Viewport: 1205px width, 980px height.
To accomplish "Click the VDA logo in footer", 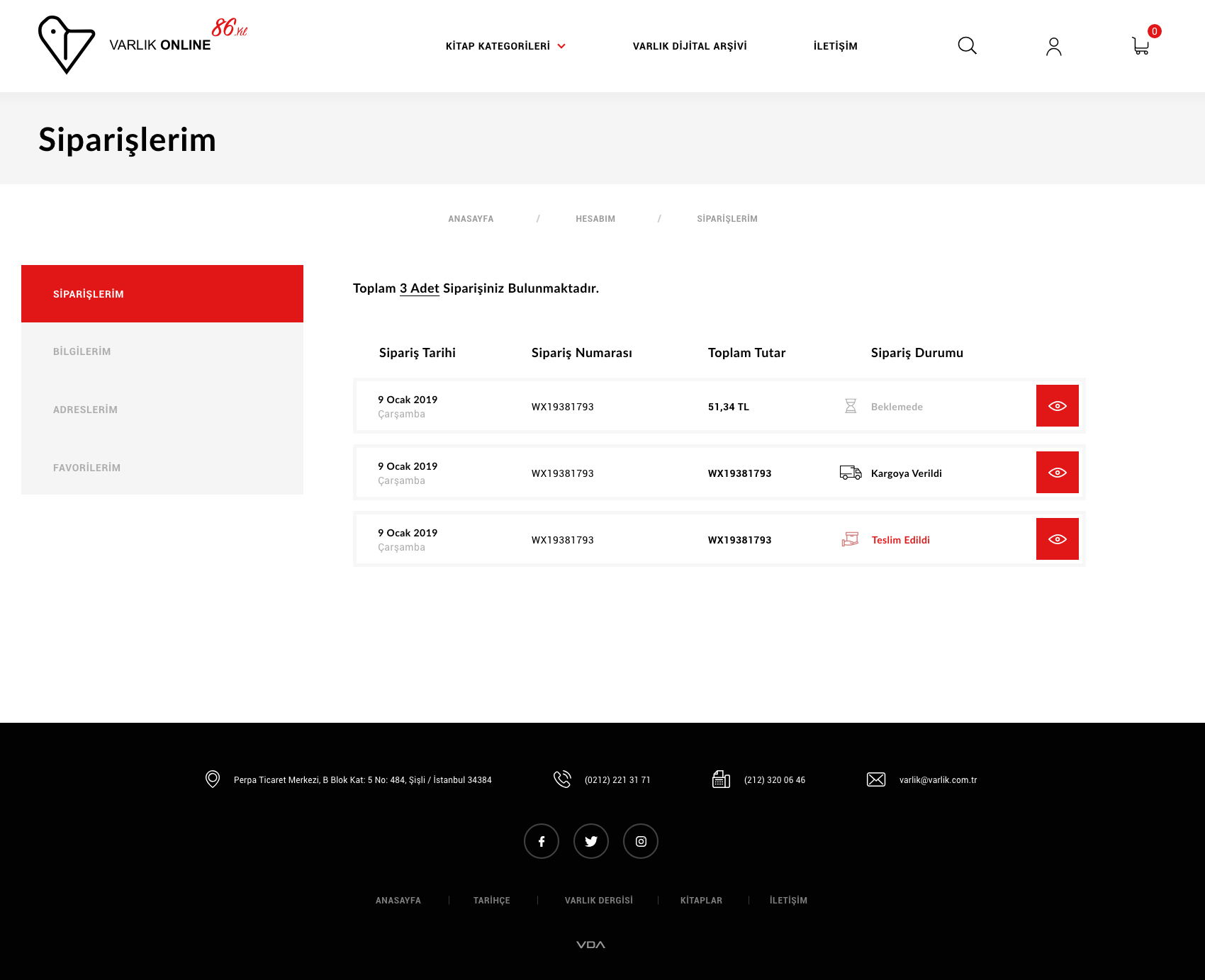I will click(590, 945).
